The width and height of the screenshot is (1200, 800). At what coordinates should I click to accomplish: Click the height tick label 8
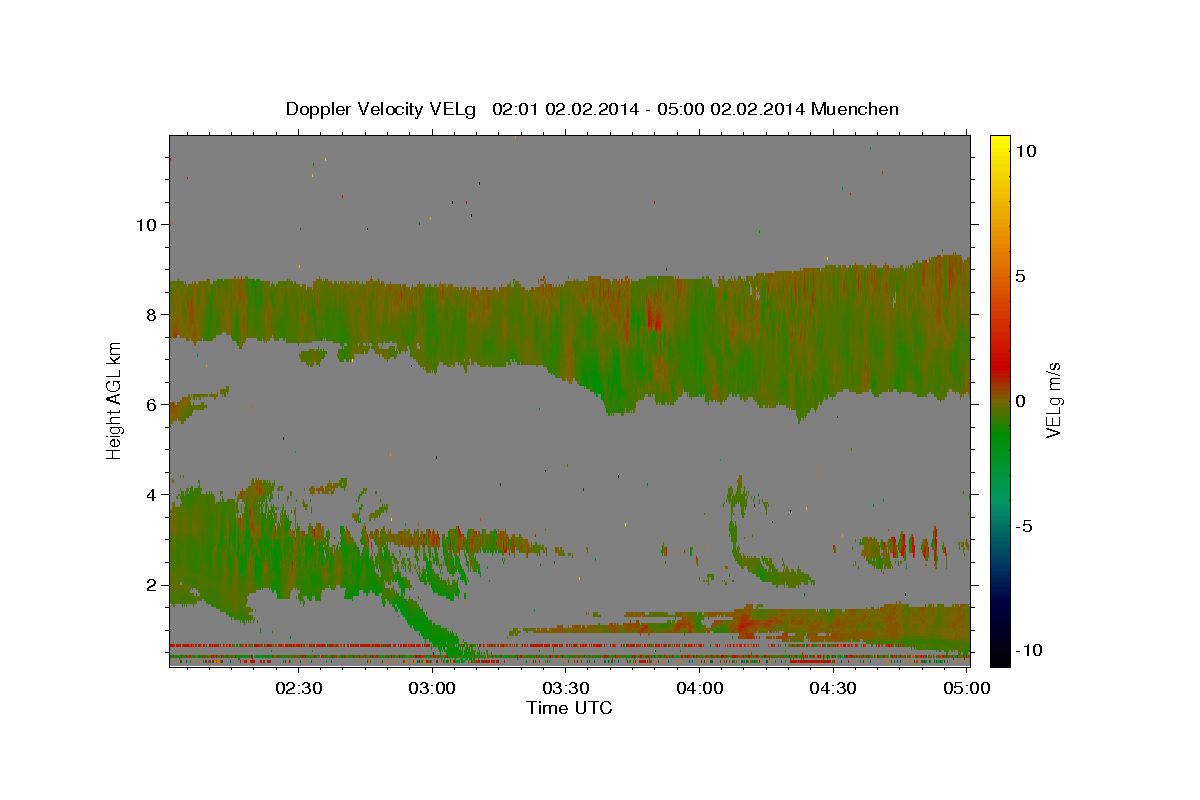click(x=152, y=315)
